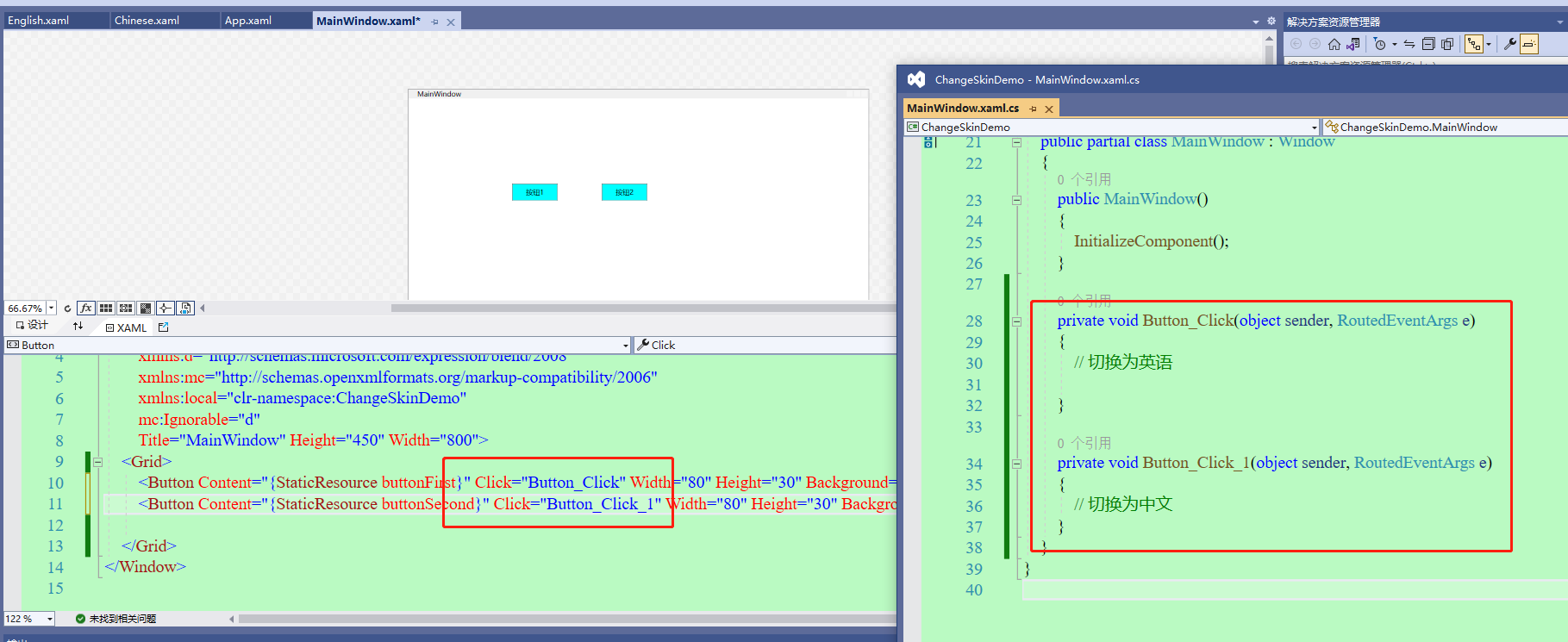This screenshot has width=1568, height=642.
Task: Click the sync with active document icon
Action: pyautogui.click(x=1409, y=44)
